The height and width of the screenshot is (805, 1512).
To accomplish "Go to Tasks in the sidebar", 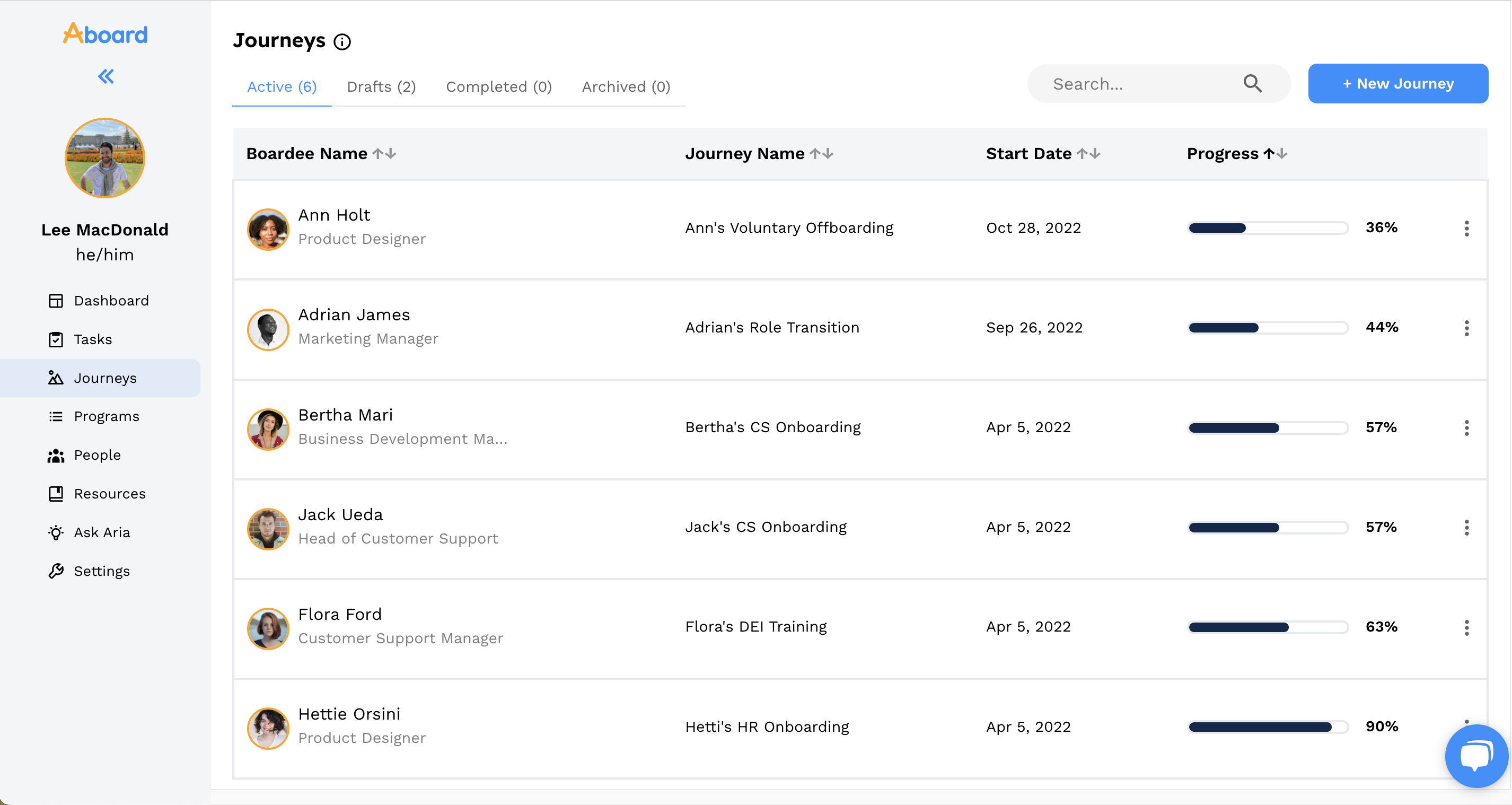I will click(93, 339).
